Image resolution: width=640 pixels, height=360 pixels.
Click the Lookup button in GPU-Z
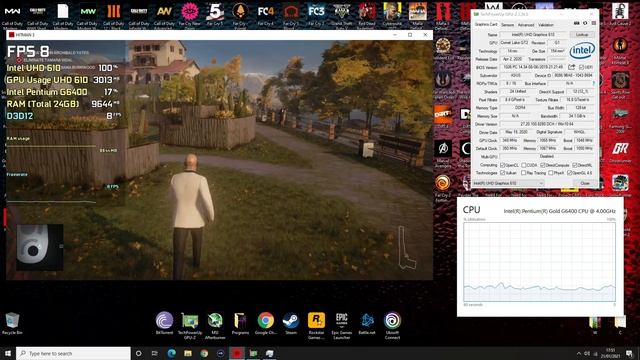click(582, 35)
